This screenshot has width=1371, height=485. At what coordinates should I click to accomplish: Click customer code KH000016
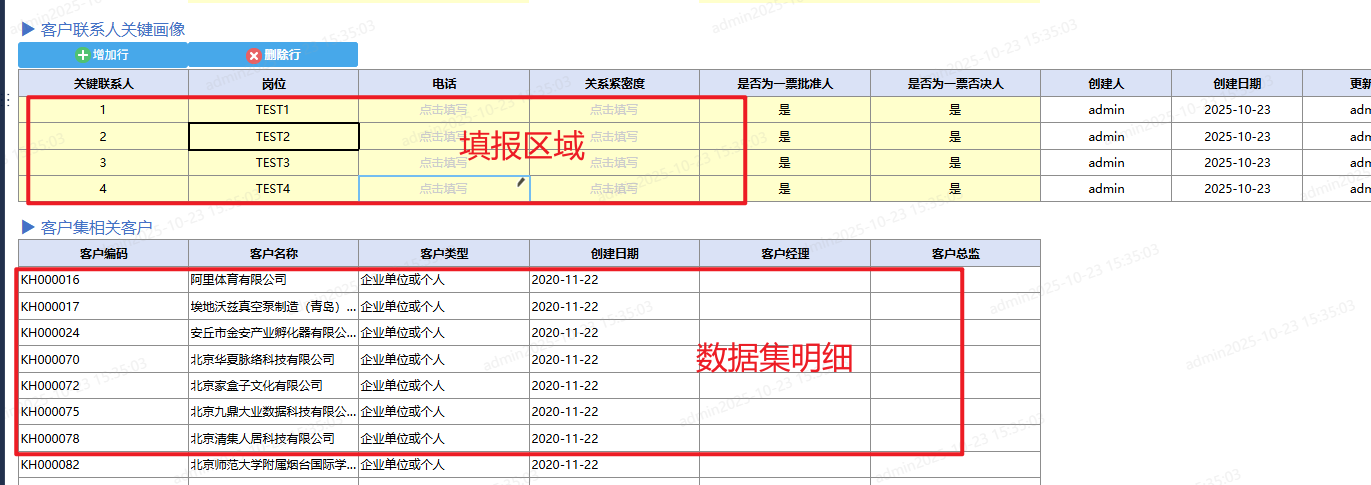click(x=50, y=280)
